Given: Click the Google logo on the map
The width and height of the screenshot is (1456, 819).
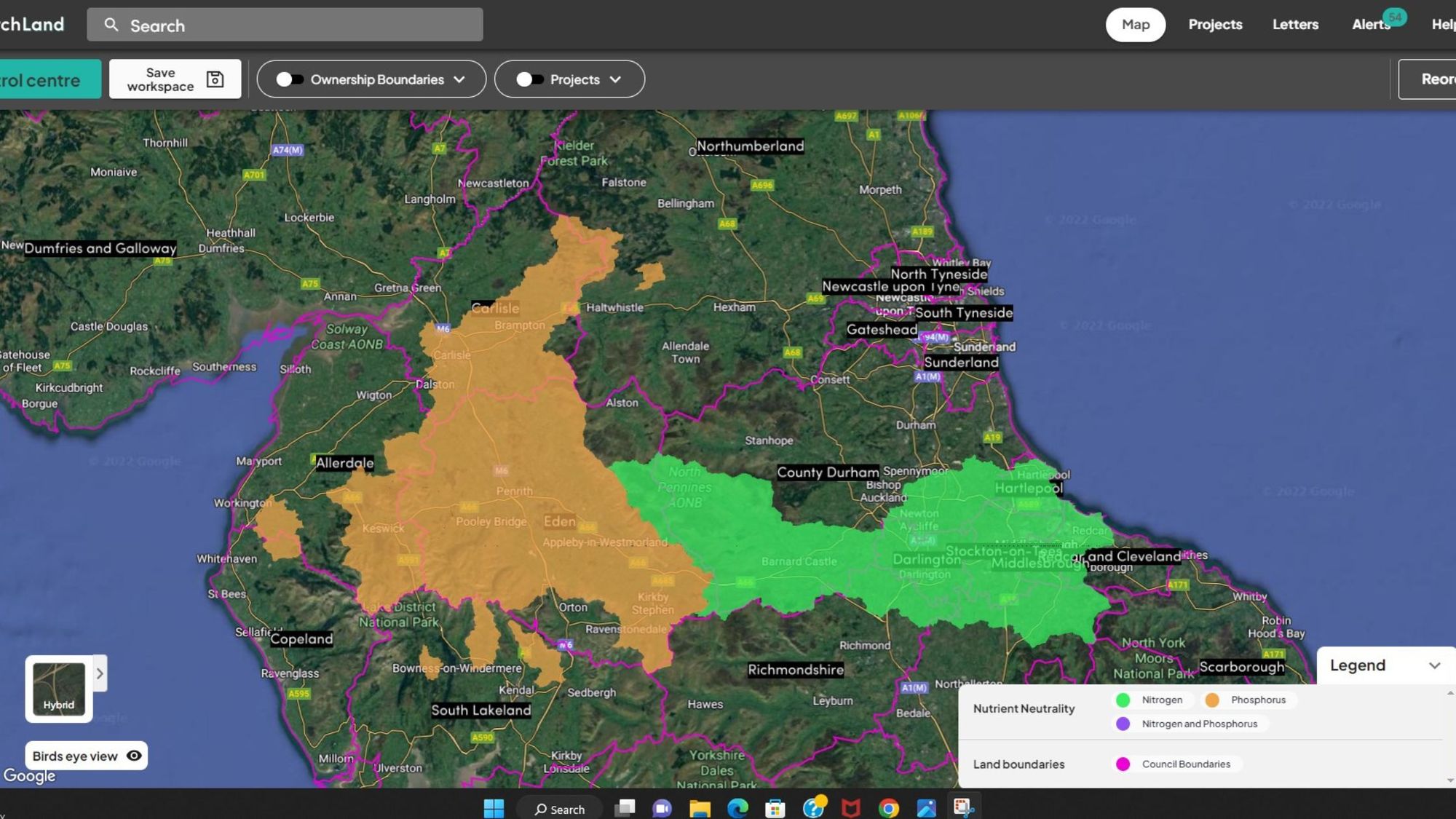Looking at the screenshot, I should coord(31,776).
